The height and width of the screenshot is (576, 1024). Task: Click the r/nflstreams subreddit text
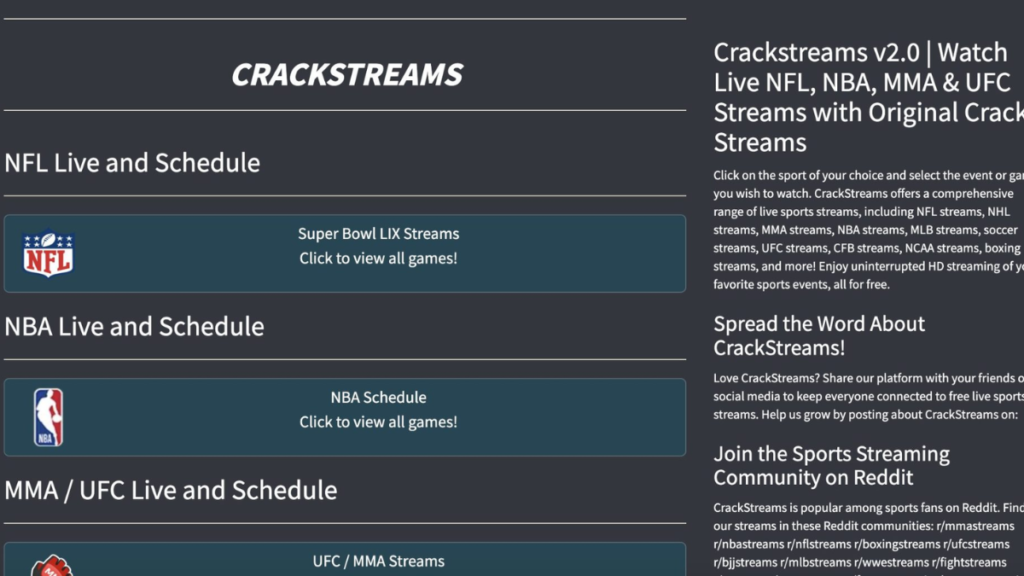(819, 545)
